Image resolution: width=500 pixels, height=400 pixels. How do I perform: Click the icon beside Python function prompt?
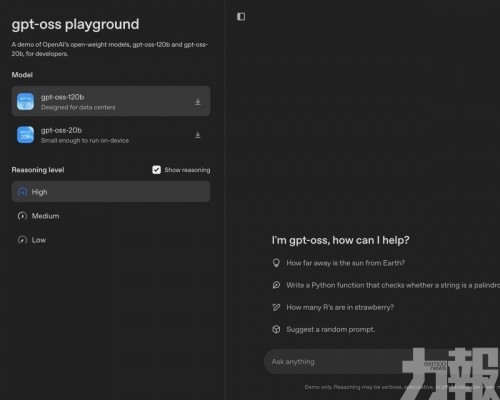[276, 285]
